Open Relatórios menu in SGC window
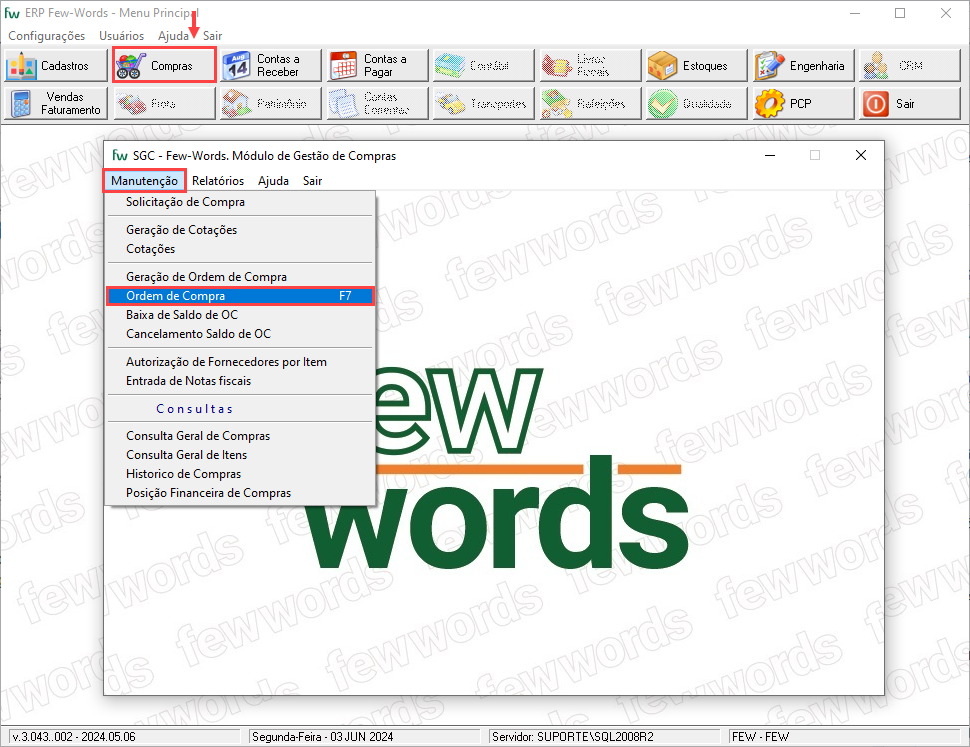Screen dimensions: 970x747 click(218, 181)
